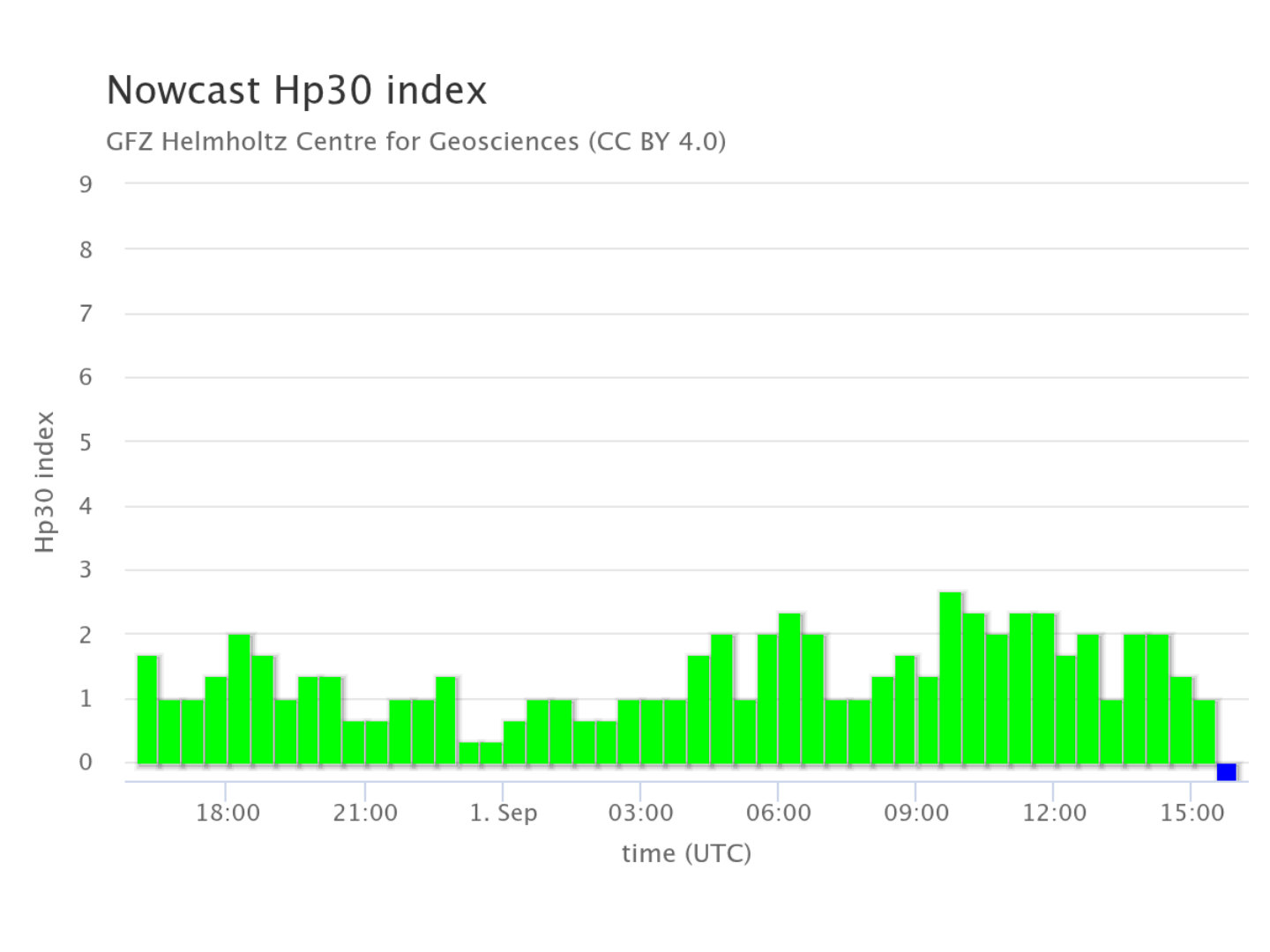Image resolution: width=1270 pixels, height=952 pixels.
Task: Click the 06:00 time axis label
Action: point(779,813)
